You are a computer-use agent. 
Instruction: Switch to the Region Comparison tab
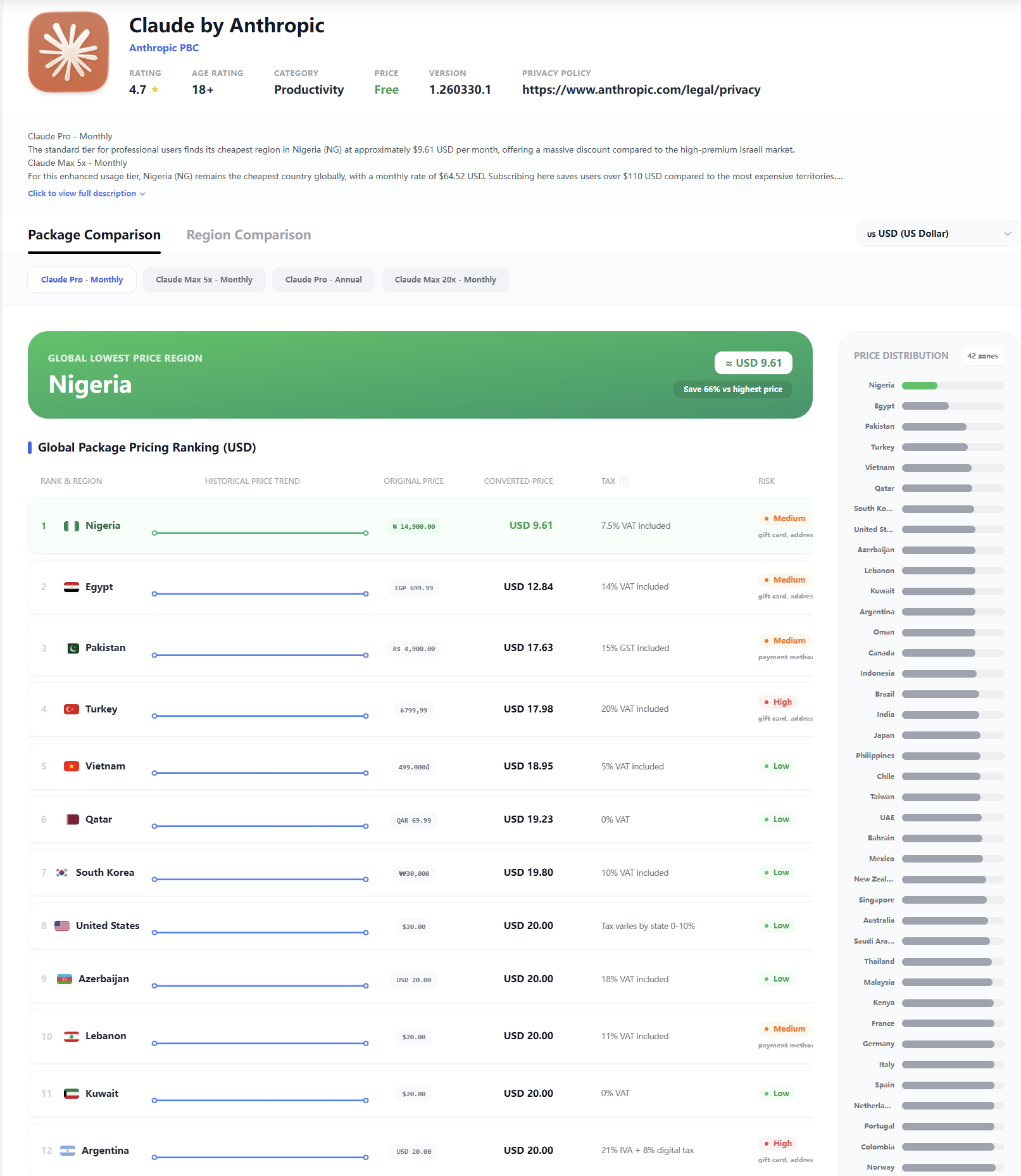[248, 235]
